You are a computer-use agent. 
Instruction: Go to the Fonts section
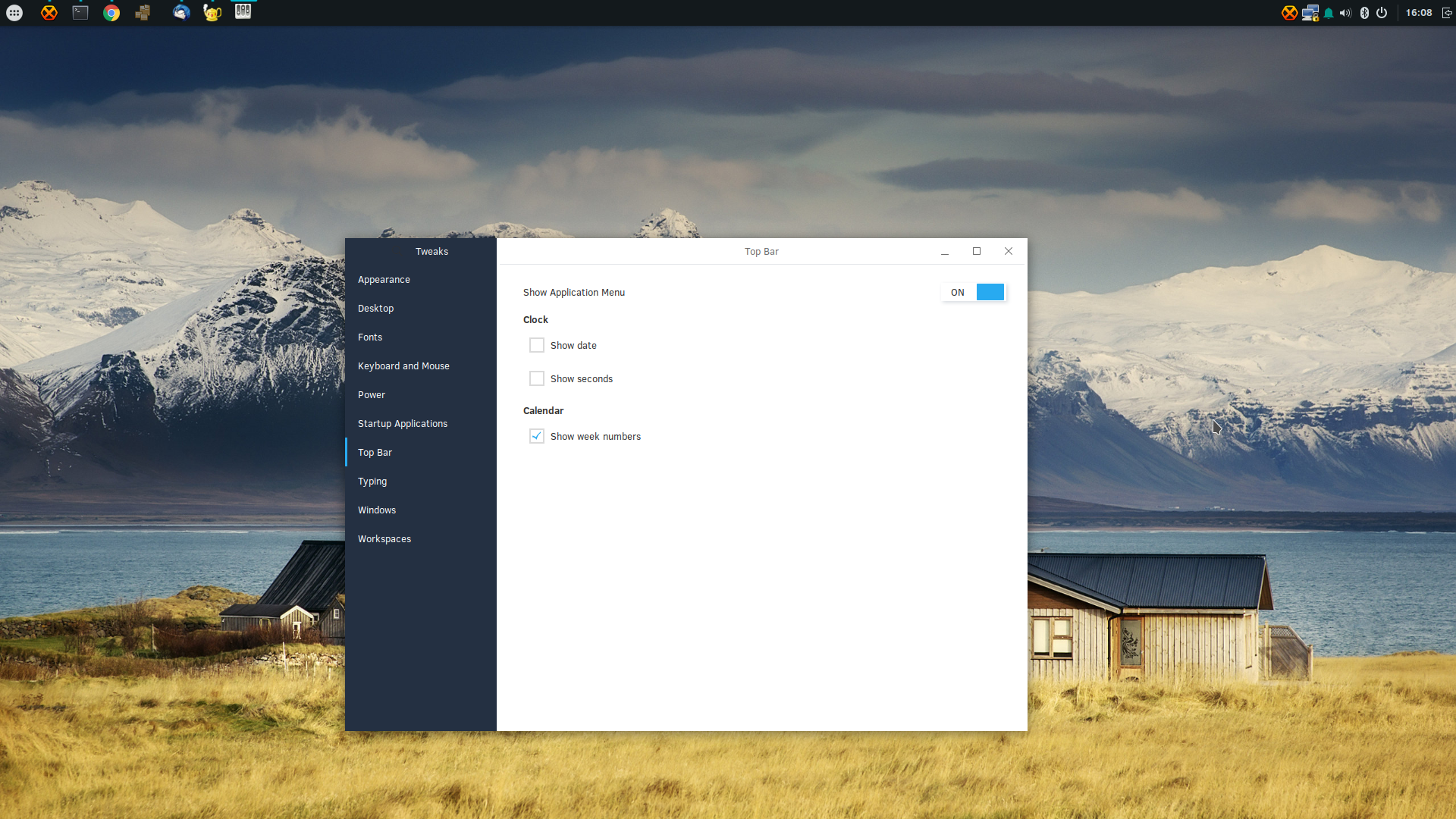[x=421, y=337]
